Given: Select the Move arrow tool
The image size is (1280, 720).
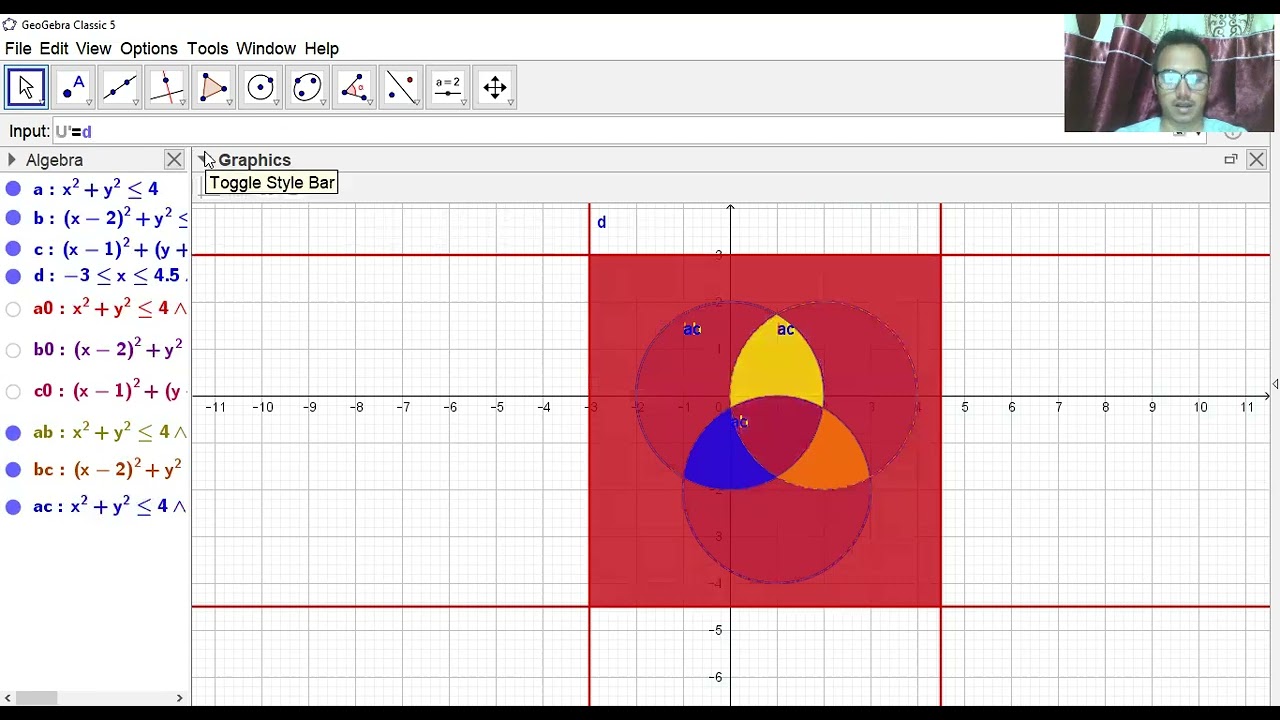Looking at the screenshot, I should (x=26, y=87).
